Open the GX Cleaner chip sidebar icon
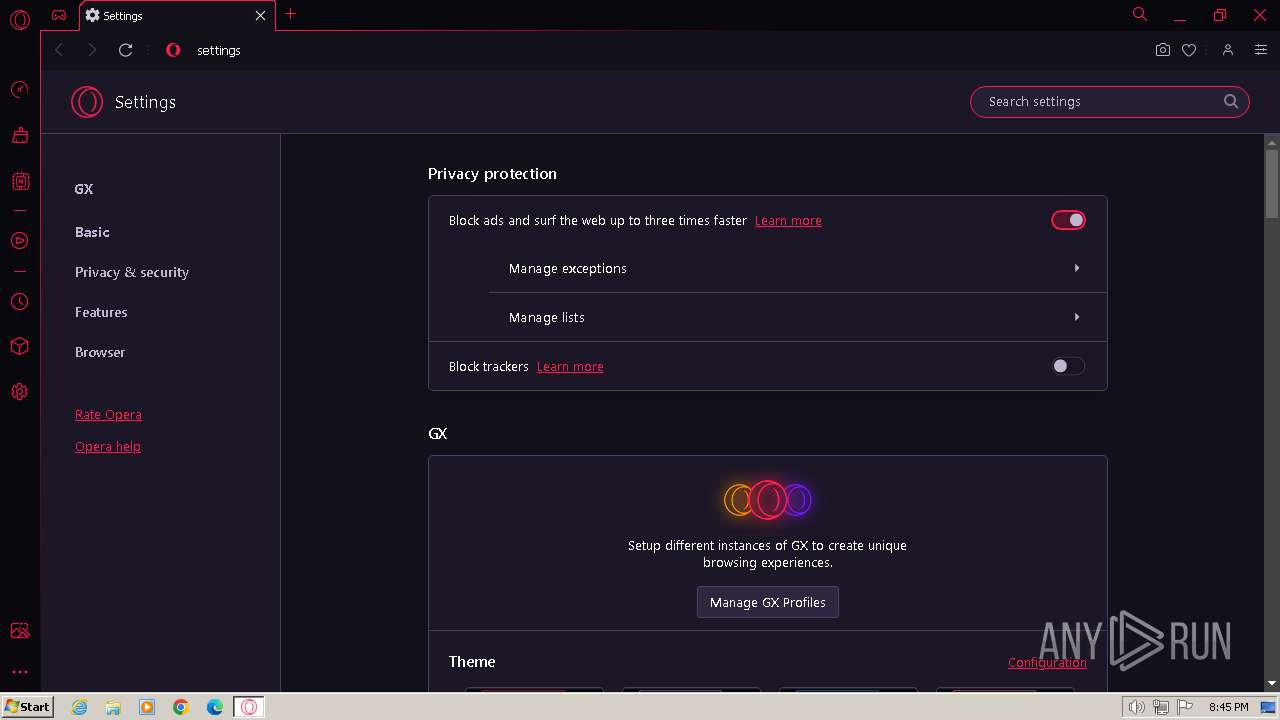 pos(19,181)
